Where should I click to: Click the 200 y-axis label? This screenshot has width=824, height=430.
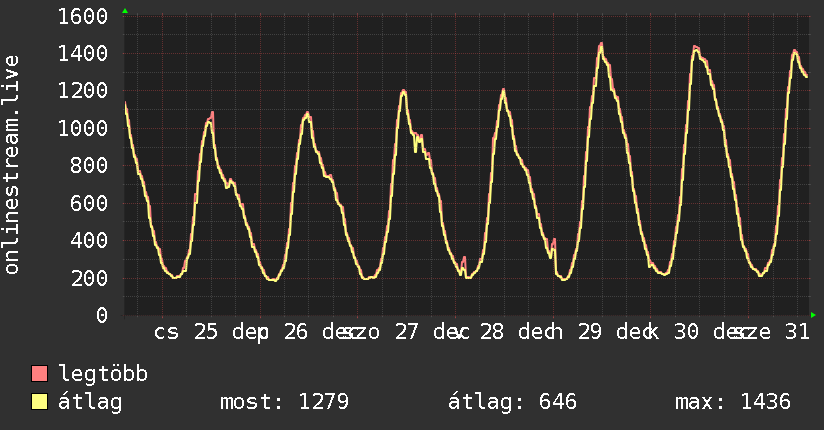coord(89,278)
